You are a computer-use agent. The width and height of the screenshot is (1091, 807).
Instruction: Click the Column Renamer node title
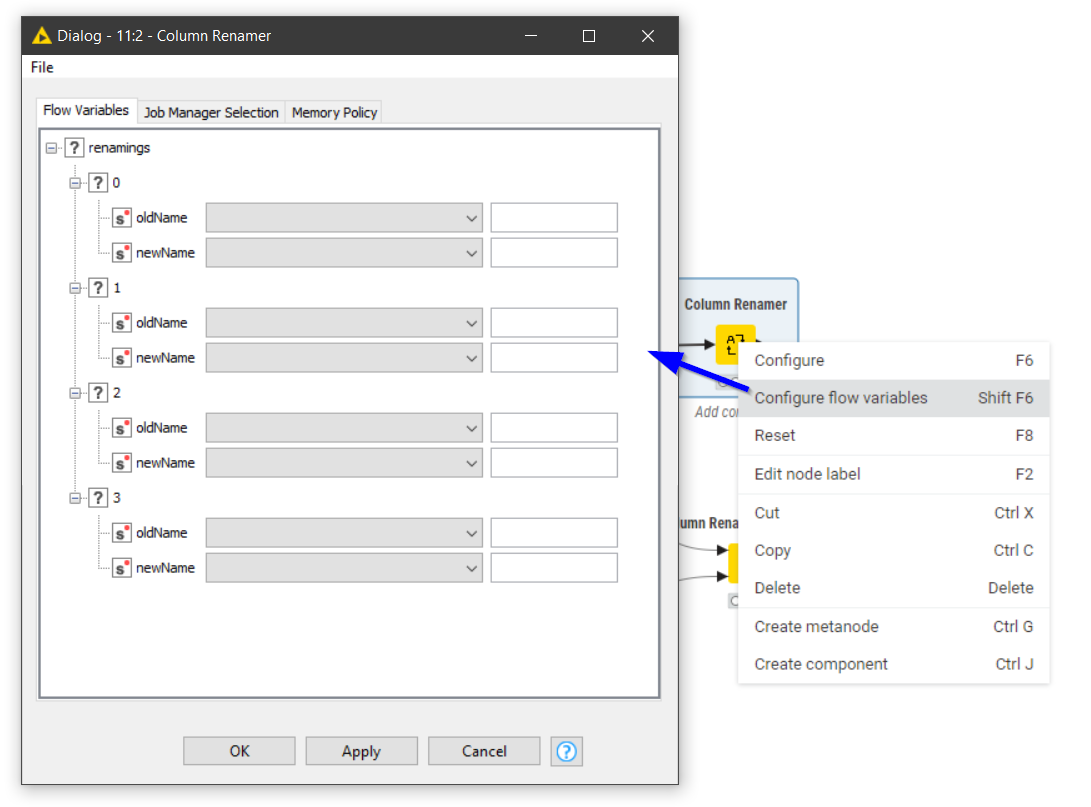(x=735, y=305)
